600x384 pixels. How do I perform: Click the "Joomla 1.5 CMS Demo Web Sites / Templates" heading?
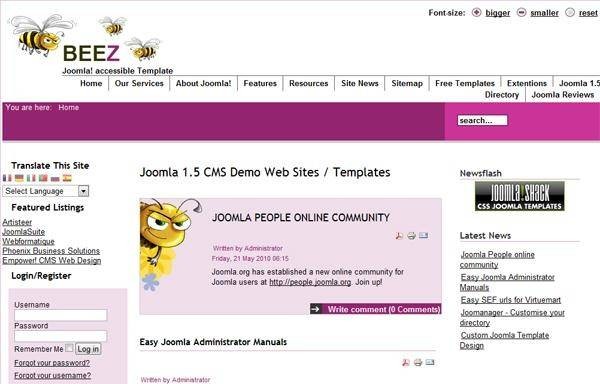pos(265,172)
